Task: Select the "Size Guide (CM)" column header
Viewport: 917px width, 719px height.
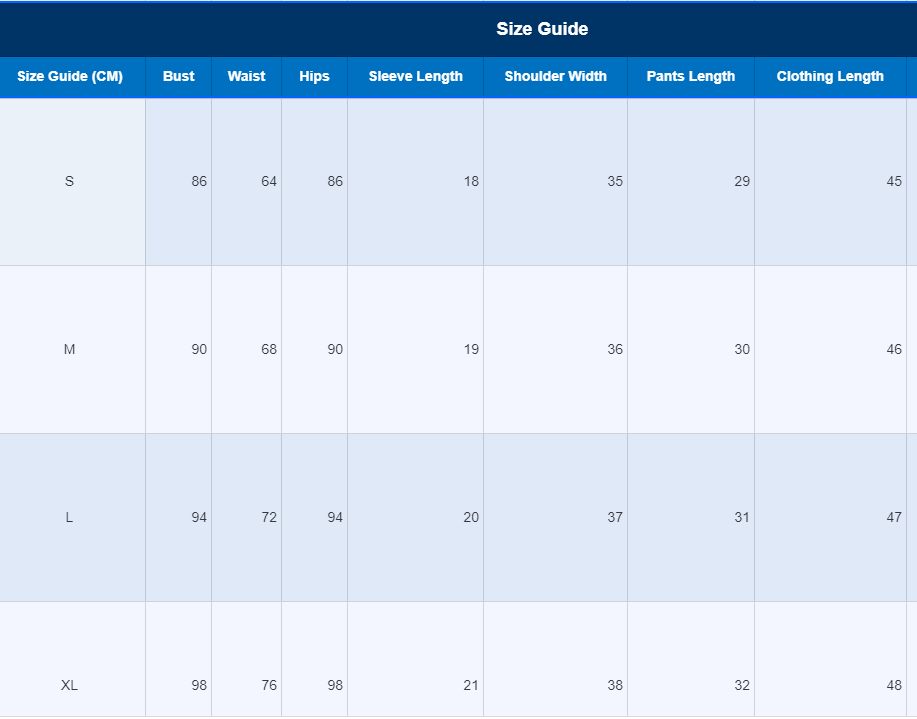Action: [70, 77]
